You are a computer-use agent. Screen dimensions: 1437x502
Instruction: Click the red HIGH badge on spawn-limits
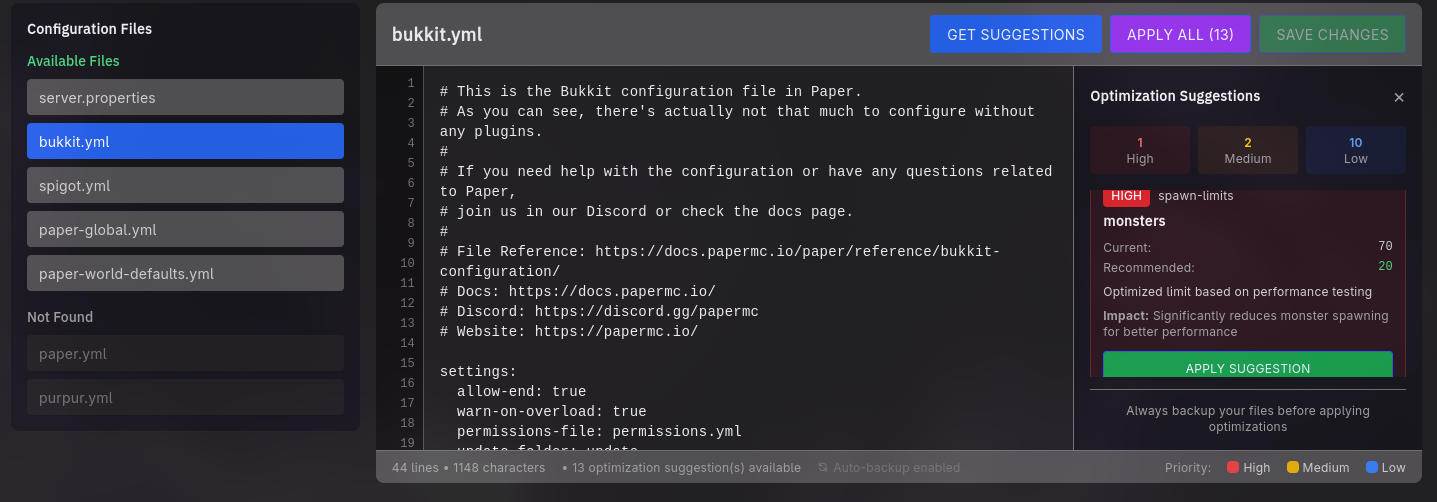[1126, 196]
